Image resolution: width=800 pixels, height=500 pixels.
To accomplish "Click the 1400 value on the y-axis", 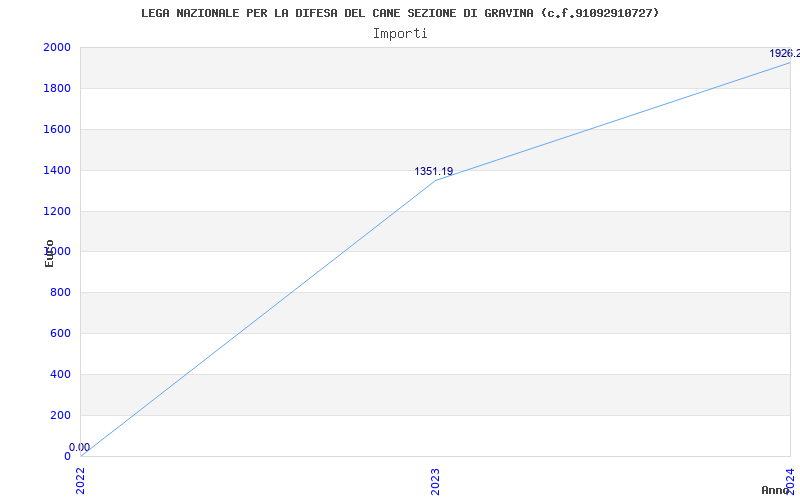I will (x=57, y=170).
